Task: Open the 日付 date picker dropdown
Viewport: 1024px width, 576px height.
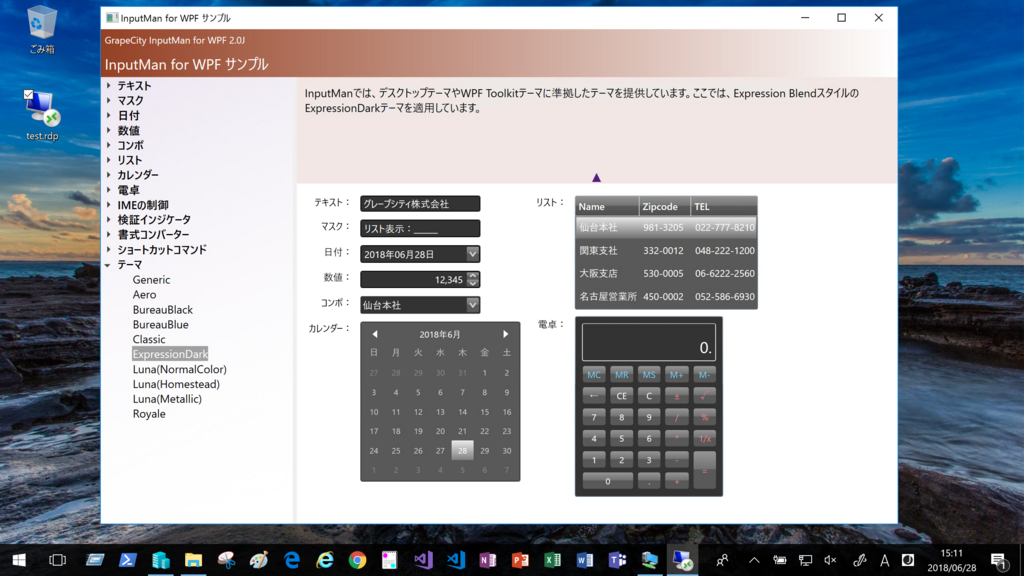Action: point(473,254)
